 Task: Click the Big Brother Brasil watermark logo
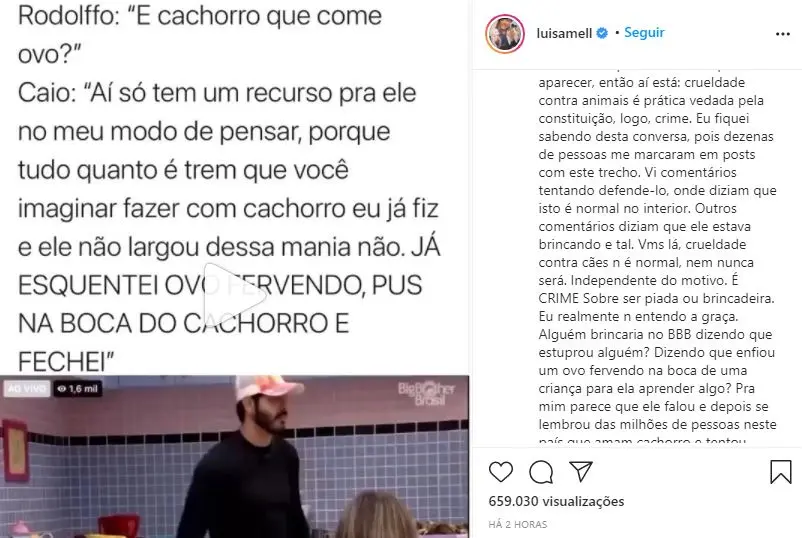(x=426, y=394)
